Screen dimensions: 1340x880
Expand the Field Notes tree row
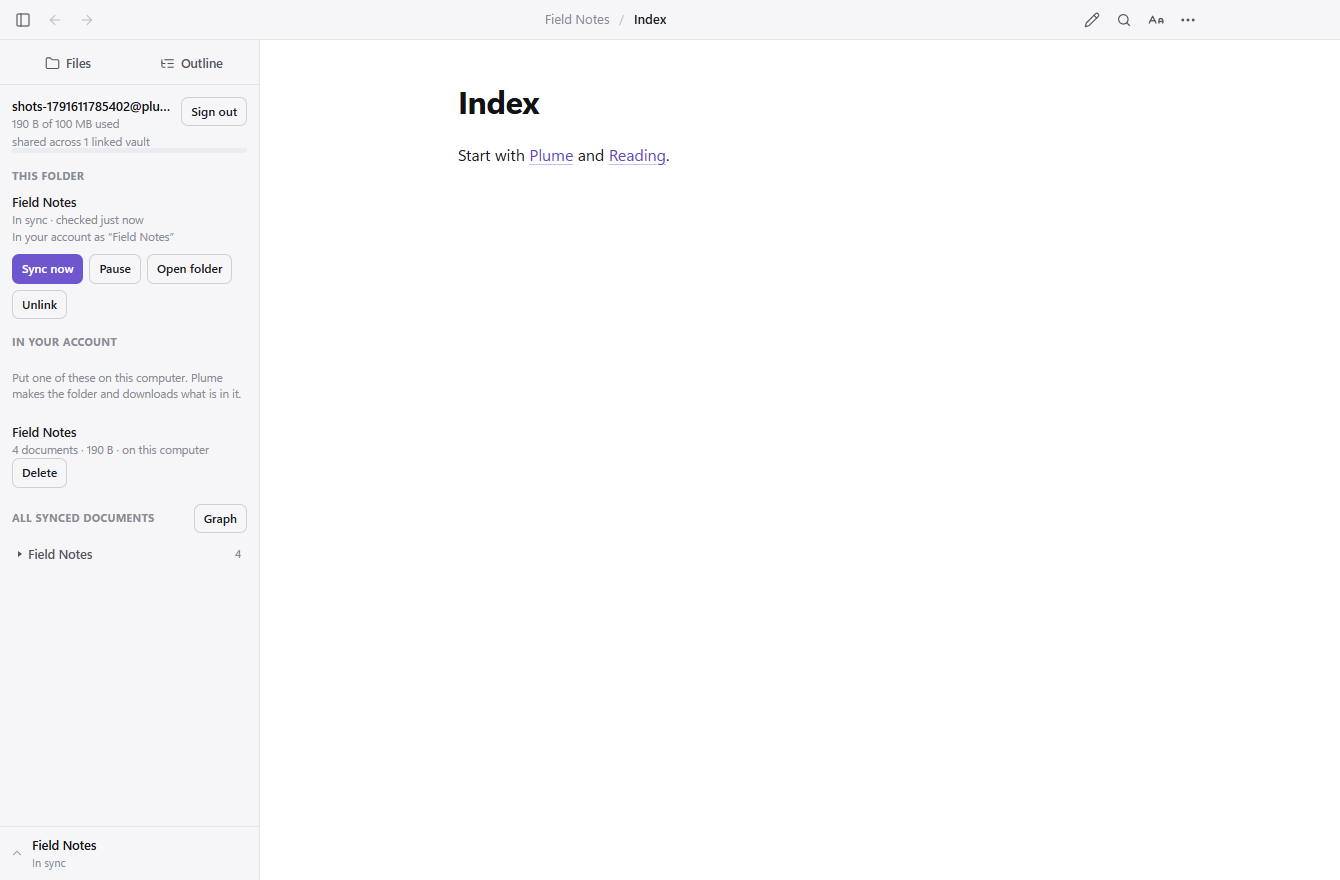tap(129, 554)
